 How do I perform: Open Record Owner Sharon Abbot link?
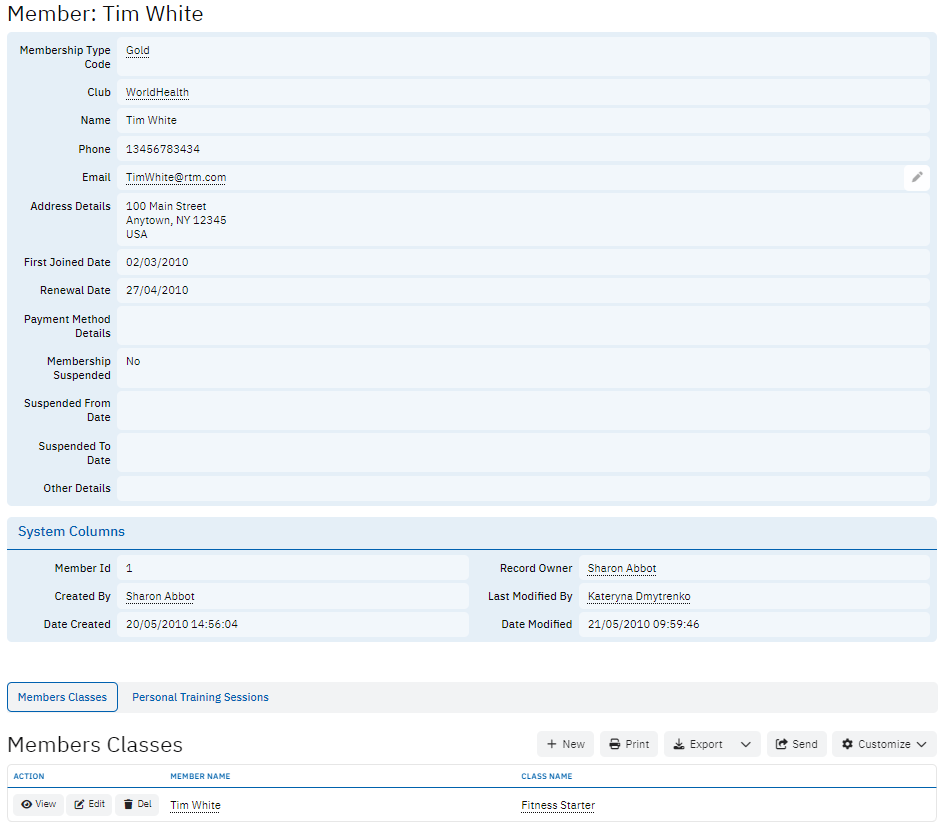point(622,569)
